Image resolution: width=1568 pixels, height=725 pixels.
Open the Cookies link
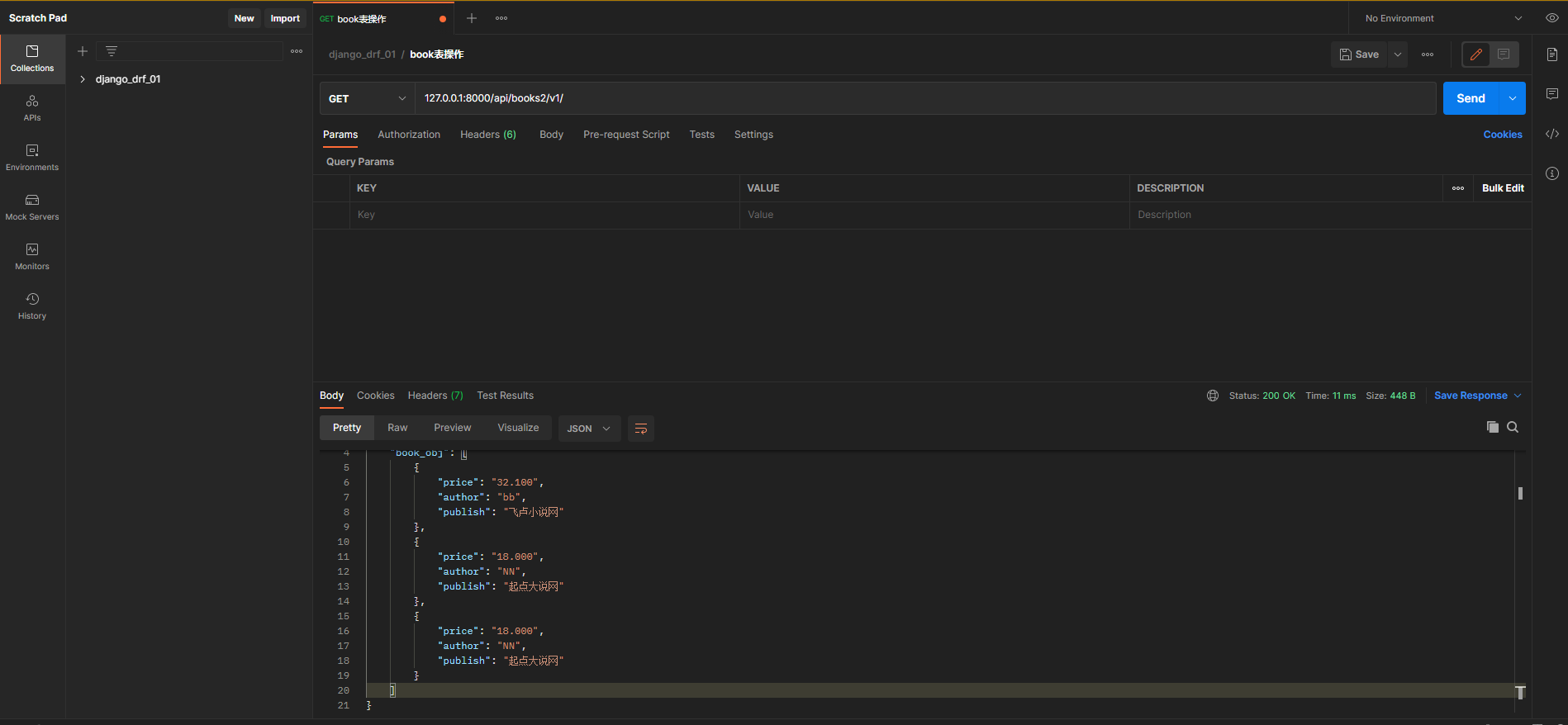click(x=1503, y=135)
